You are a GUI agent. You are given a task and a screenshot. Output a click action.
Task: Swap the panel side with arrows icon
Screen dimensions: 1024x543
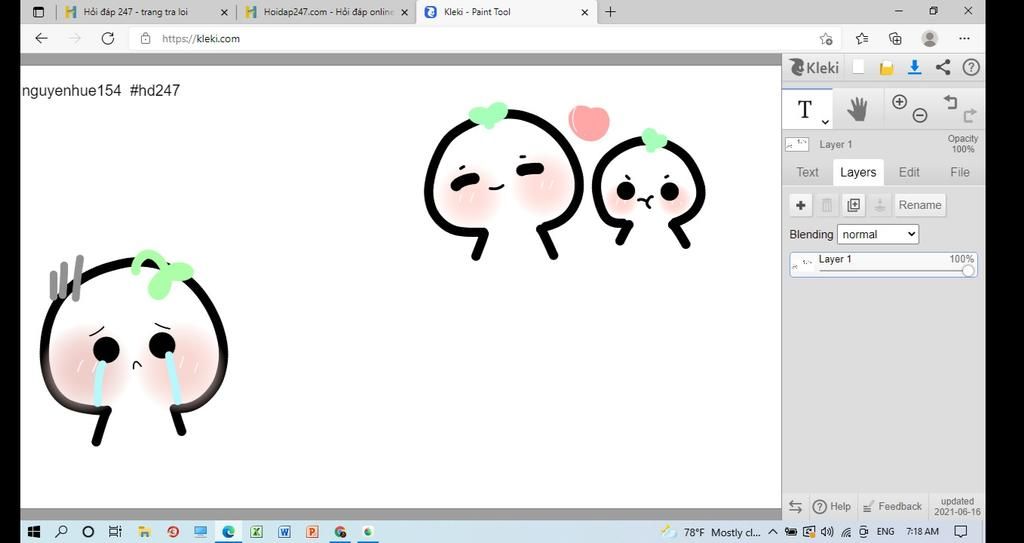tap(795, 506)
